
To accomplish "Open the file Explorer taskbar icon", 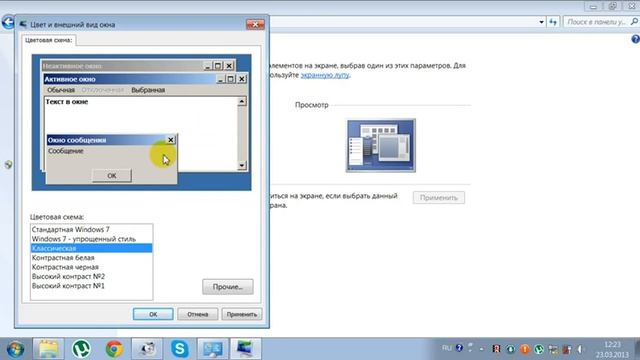I will [x=49, y=349].
